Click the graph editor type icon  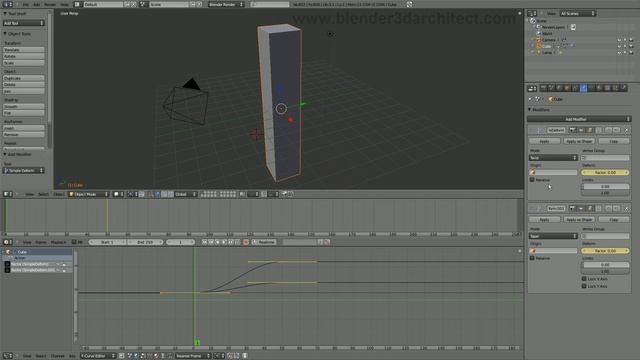pyautogui.click(x=7, y=356)
